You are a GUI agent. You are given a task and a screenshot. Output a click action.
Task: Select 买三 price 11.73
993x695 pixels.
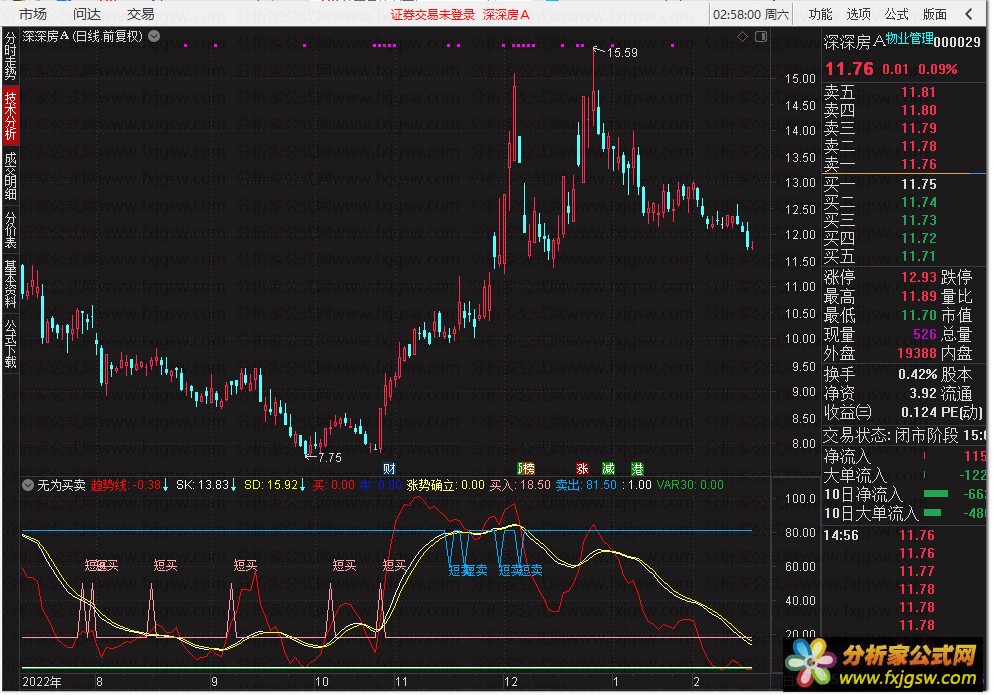[x=918, y=220]
